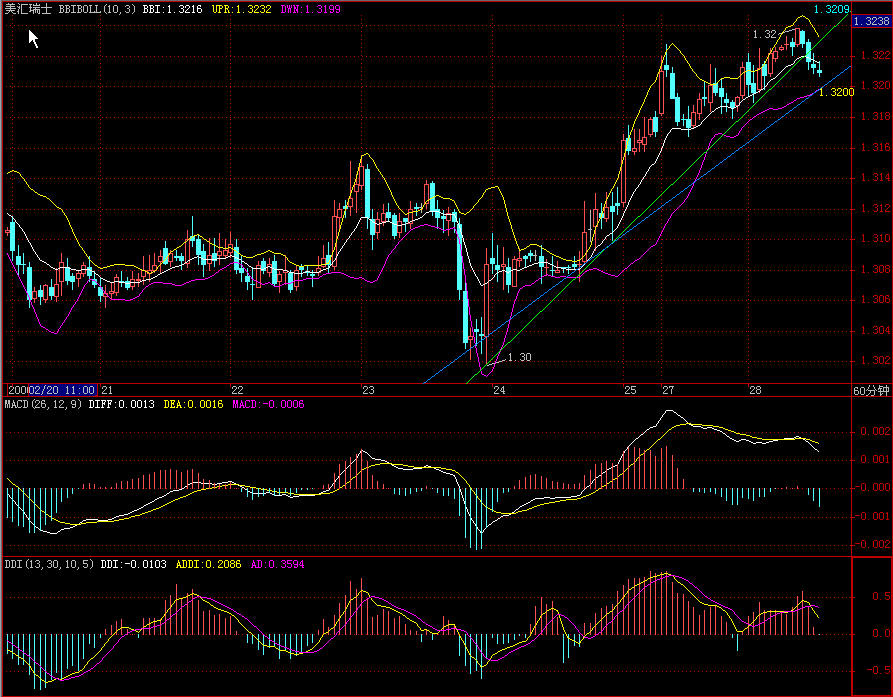Click the chart title 美汇瑞士
Screen dimensions: 893x697
(28, 9)
